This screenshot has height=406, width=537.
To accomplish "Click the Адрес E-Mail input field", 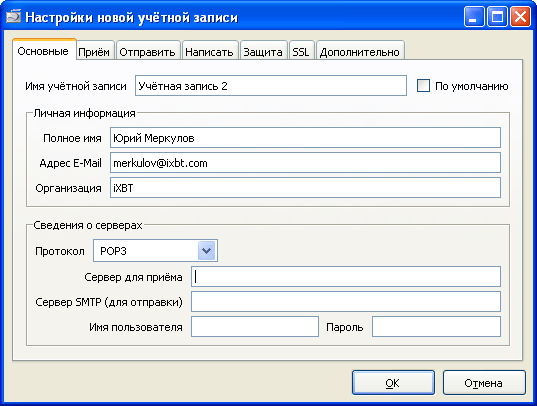I will tap(305, 163).
